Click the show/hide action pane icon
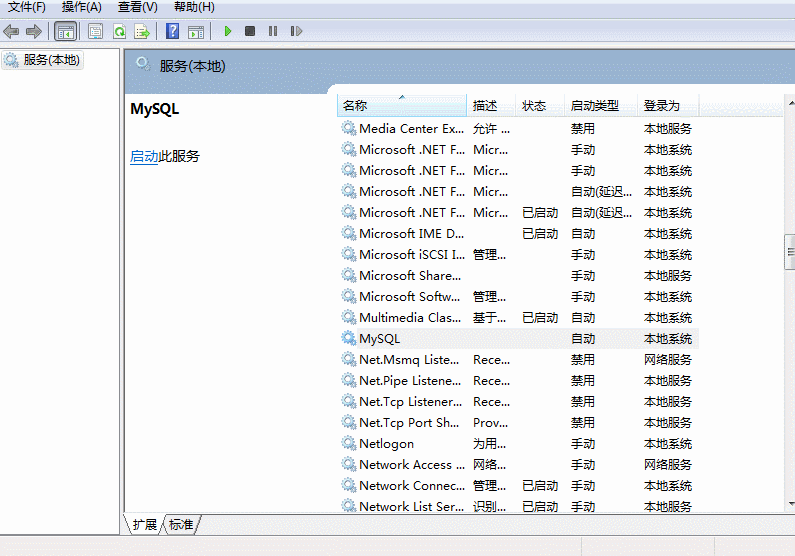Image resolution: width=795 pixels, height=556 pixels. click(x=196, y=31)
